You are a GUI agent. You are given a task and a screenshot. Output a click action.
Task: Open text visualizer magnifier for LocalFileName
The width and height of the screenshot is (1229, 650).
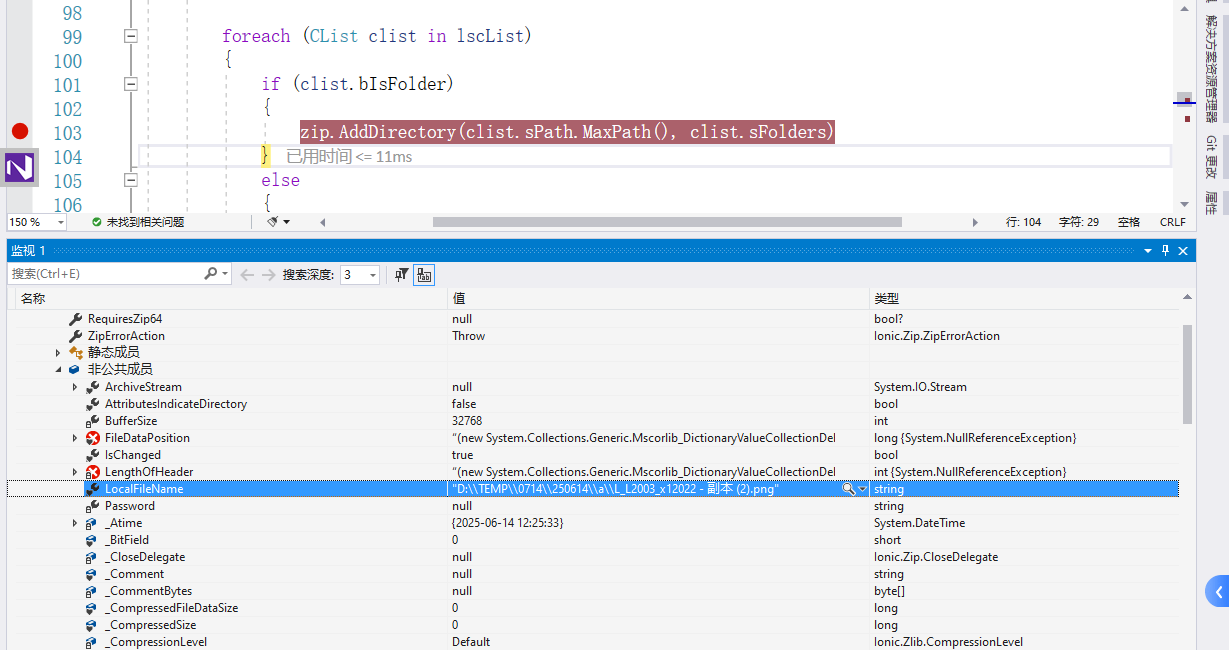click(x=849, y=488)
